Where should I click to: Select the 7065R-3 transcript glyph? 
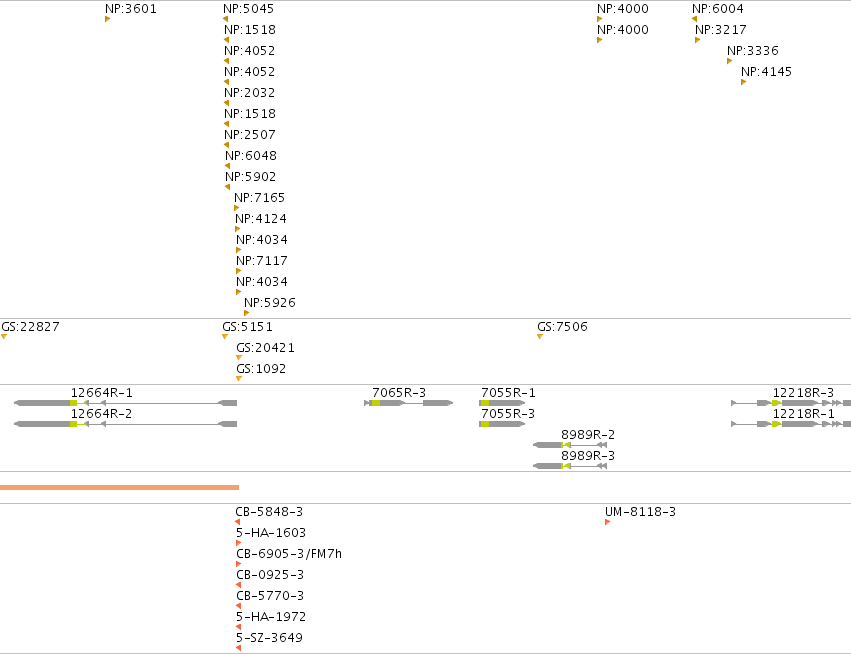point(409,403)
